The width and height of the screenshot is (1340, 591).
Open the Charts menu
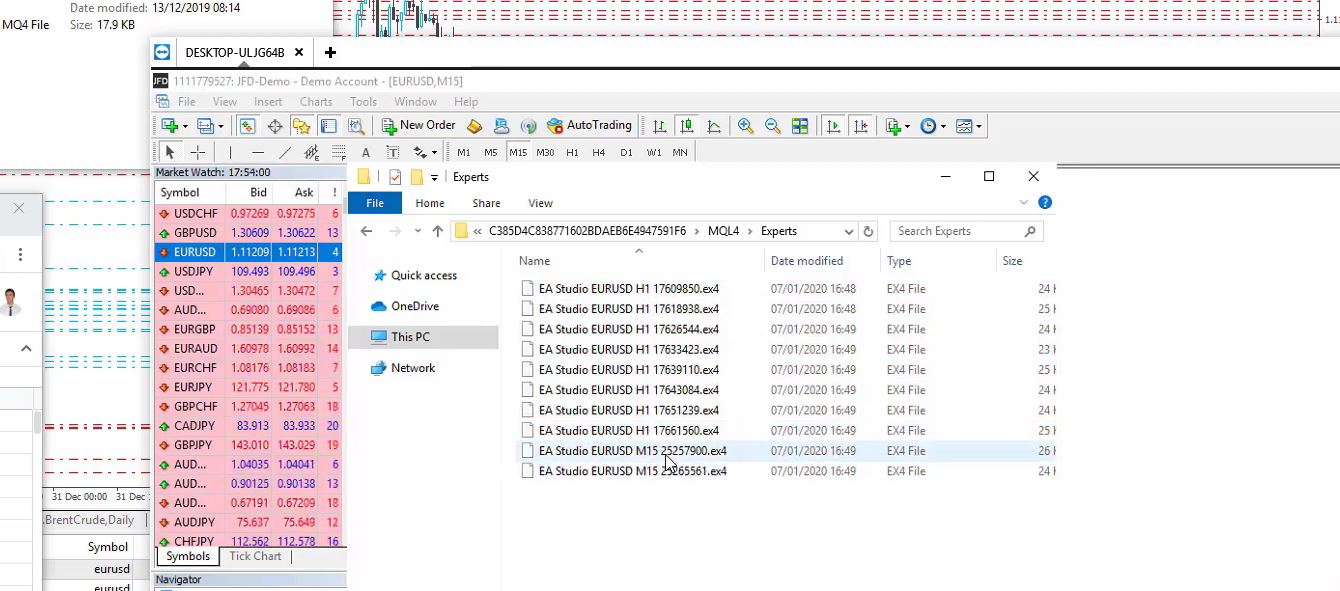click(315, 101)
